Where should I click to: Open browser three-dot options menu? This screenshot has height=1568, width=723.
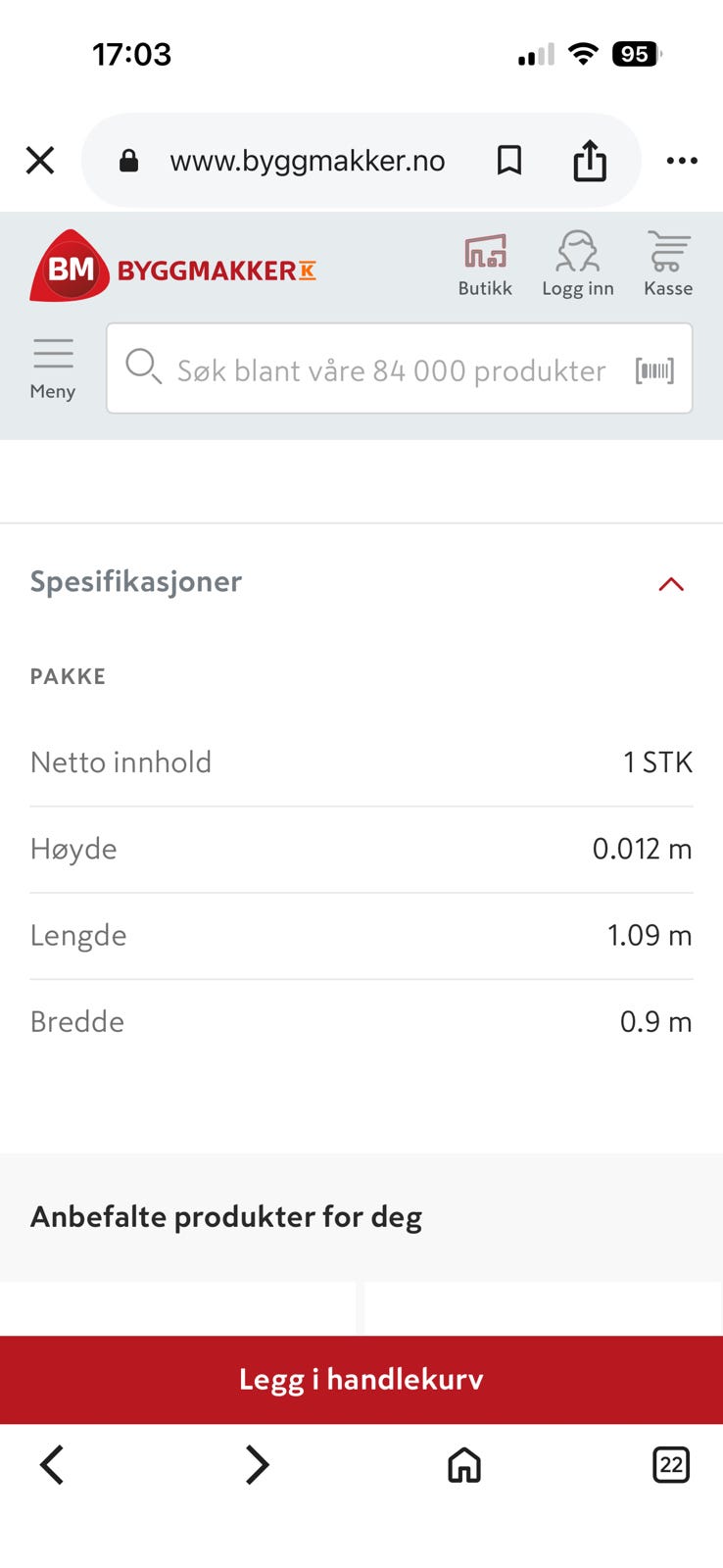coord(682,160)
